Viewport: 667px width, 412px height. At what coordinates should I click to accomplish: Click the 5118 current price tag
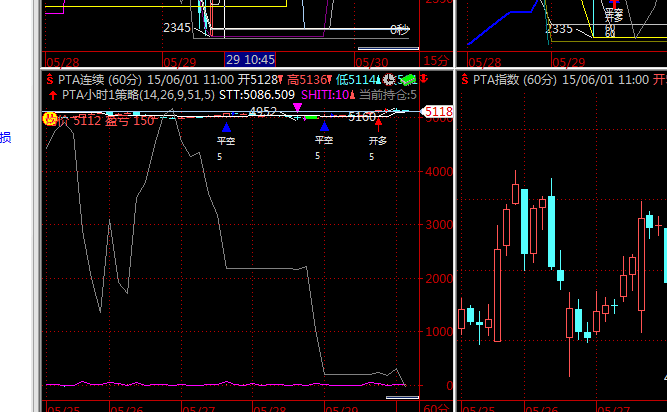438,113
